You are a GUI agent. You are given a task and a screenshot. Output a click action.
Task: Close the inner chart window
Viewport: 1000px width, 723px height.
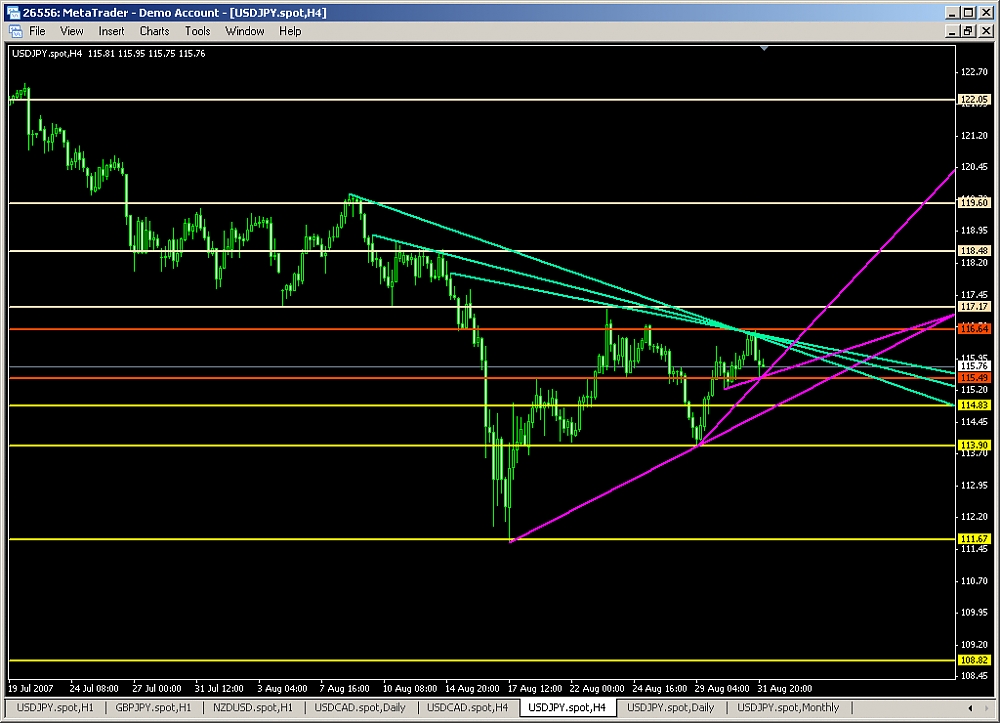tap(986, 31)
